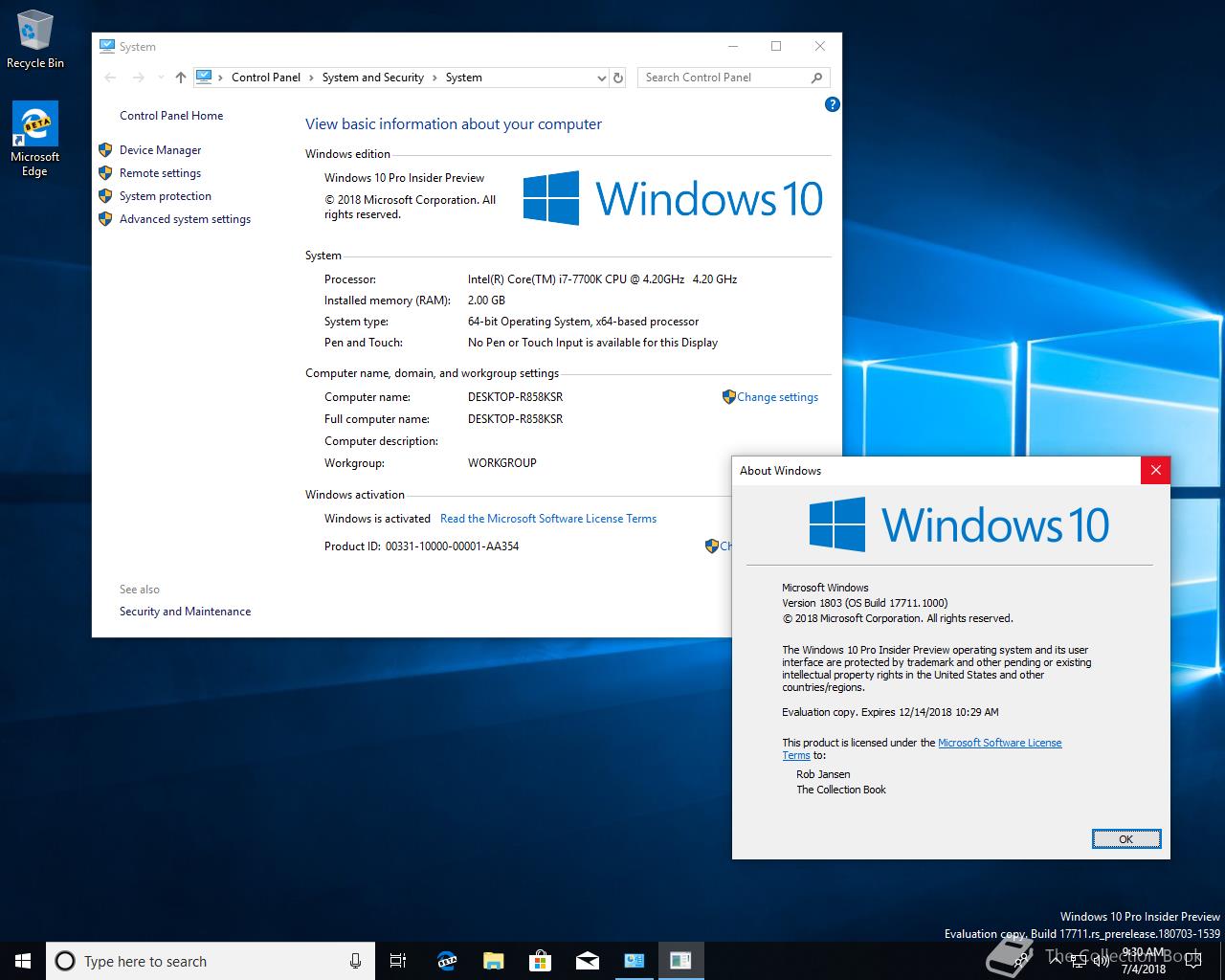Viewport: 1225px width, 980px height.
Task: Click the System window title bar icon
Action: [x=107, y=46]
